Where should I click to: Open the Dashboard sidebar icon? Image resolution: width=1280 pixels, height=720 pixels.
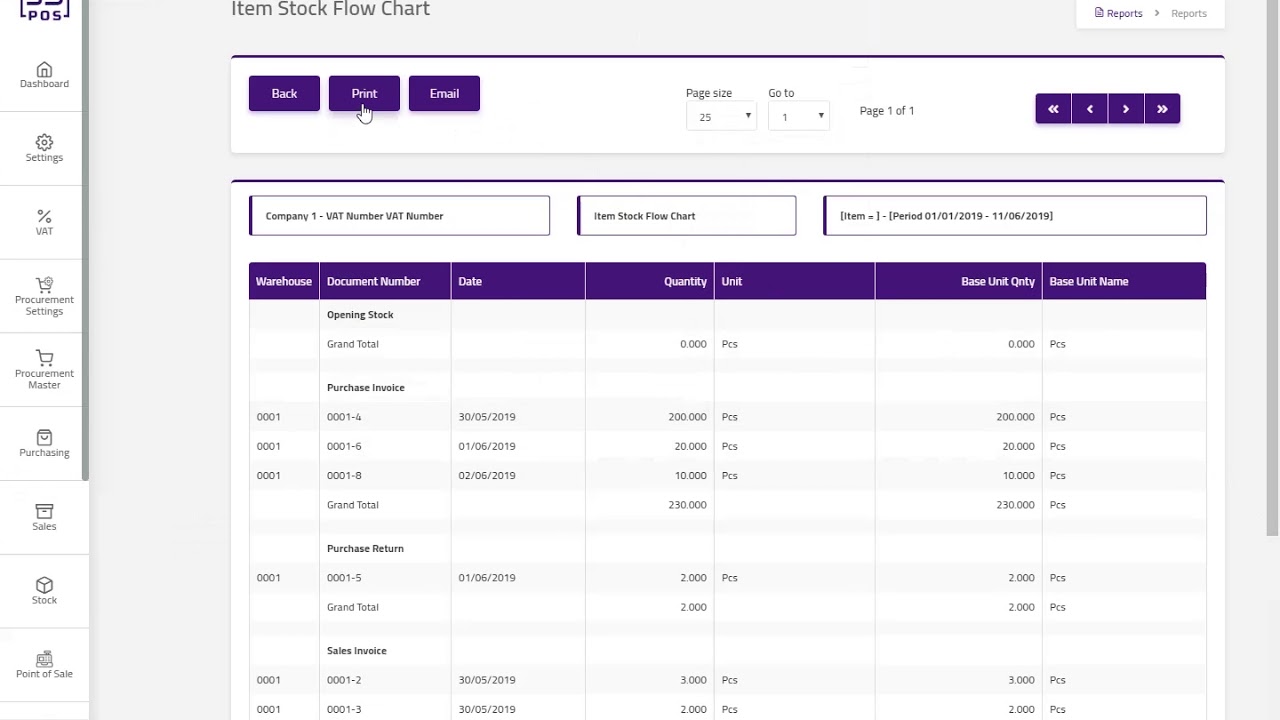tap(44, 75)
